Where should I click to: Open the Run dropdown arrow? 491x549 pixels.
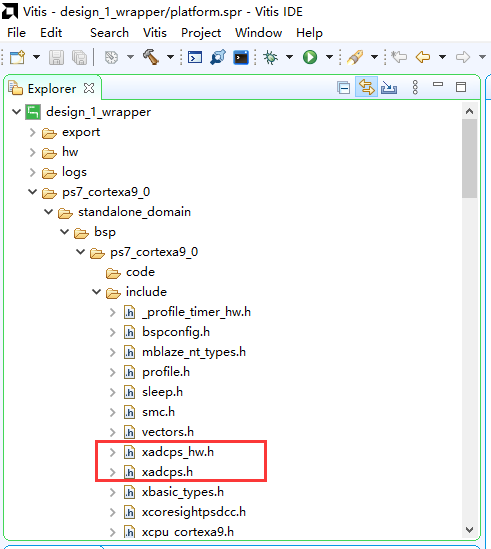[329, 57]
